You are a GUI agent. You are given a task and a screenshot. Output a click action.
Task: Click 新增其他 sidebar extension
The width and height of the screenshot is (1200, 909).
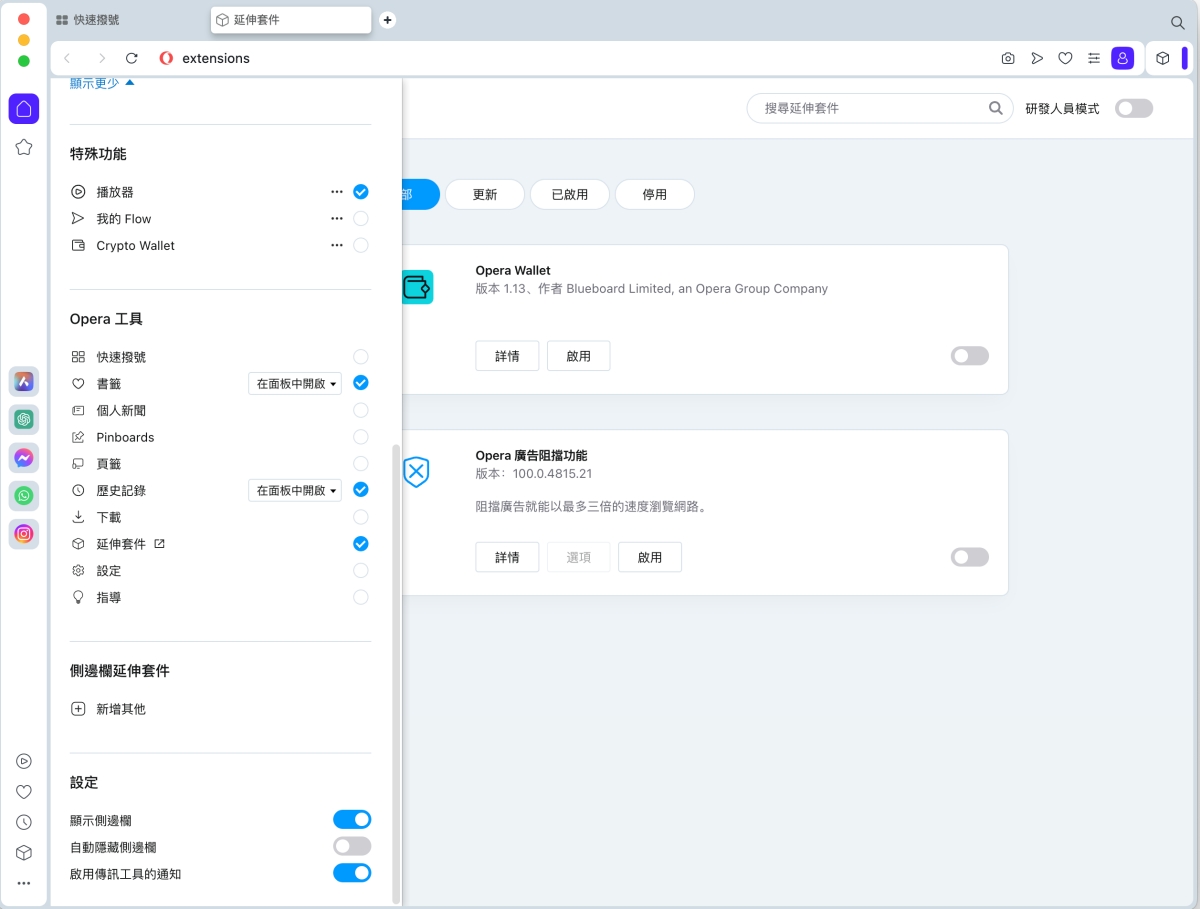pos(108,709)
